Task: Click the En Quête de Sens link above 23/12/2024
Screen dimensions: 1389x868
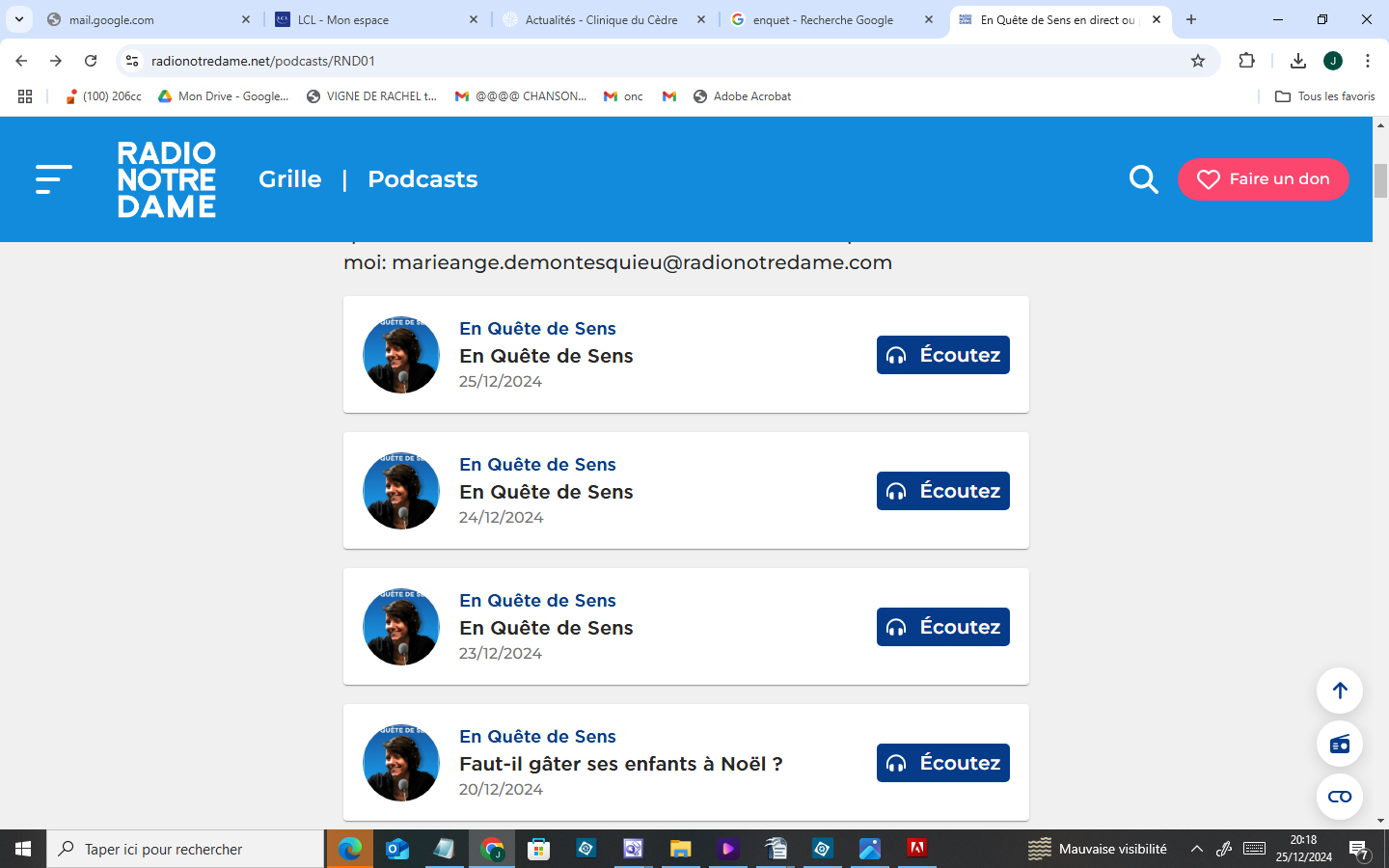Action: (x=537, y=601)
